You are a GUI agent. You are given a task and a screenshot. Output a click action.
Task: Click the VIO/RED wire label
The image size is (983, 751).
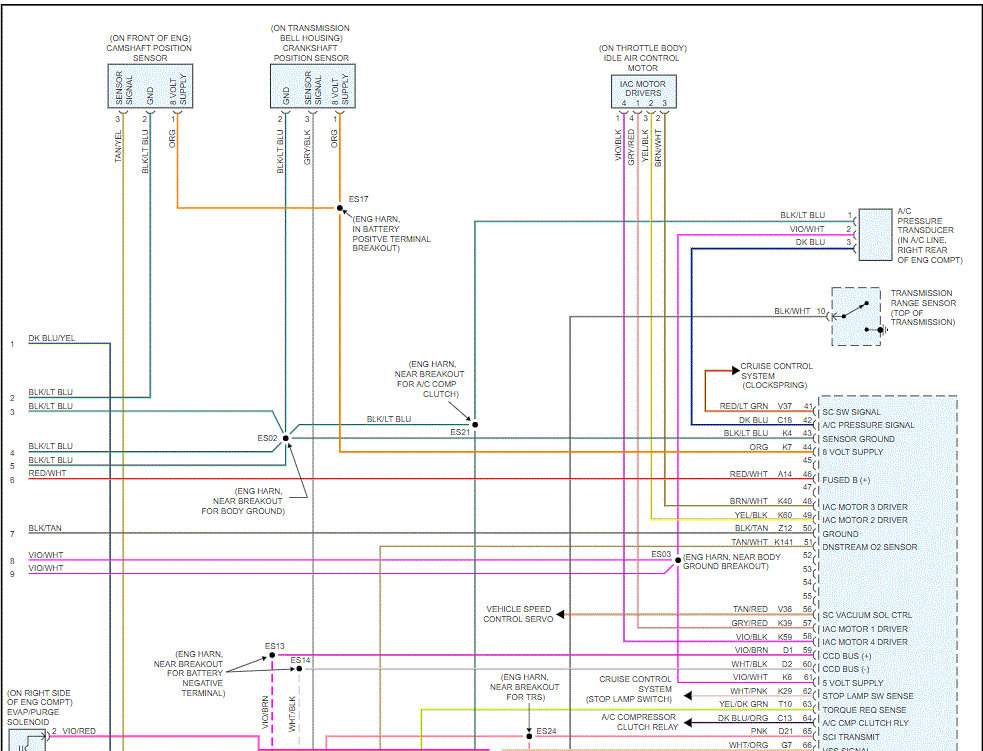tap(79, 732)
